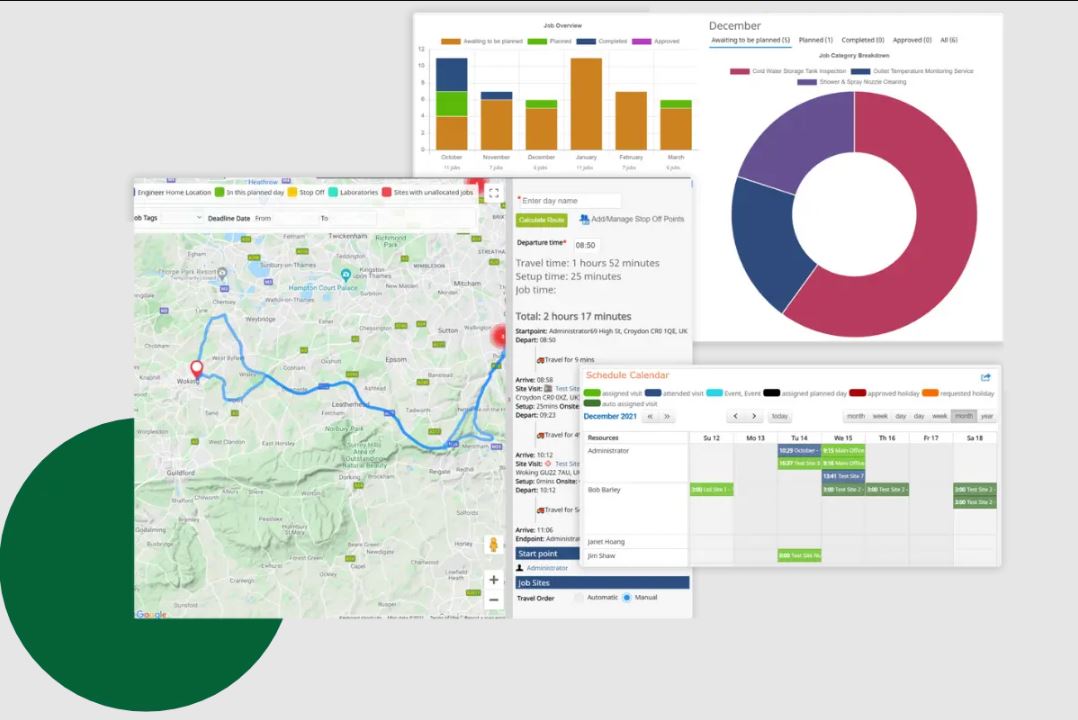Screen dimensions: 1078x720
Task: Zoom out using the map minus icon
Action: click(x=493, y=600)
